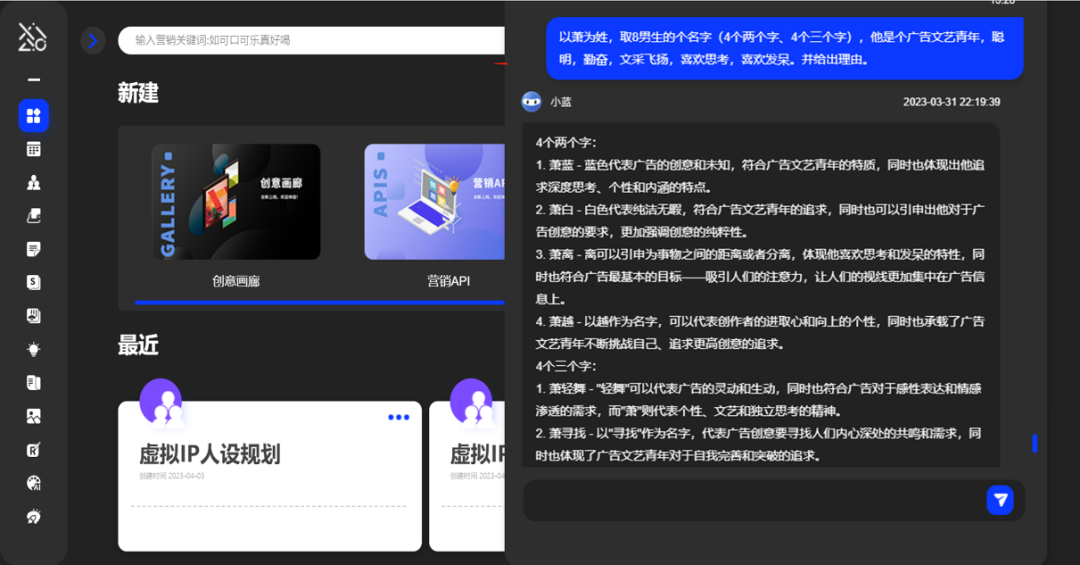Open the image picture sidebar icon
Image resolution: width=1080 pixels, height=565 pixels.
(34, 416)
